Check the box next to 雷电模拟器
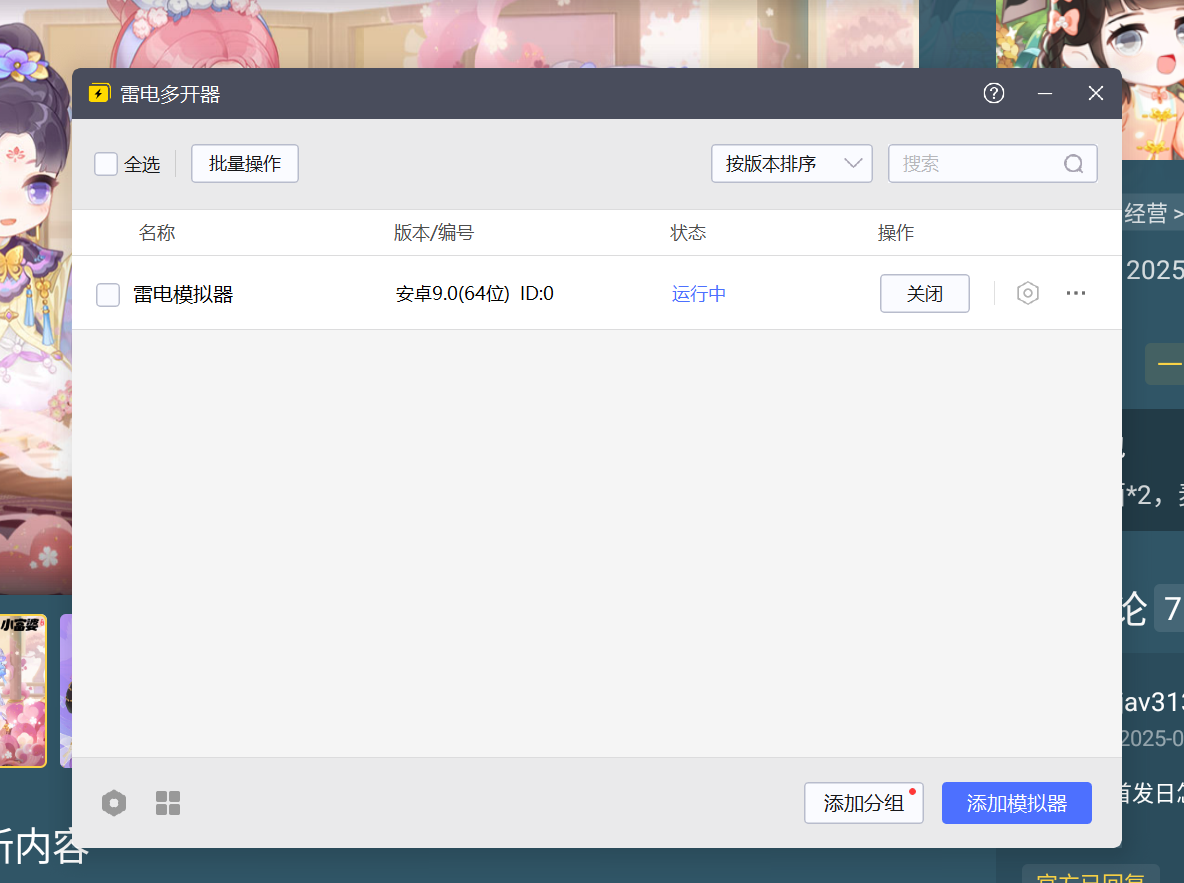This screenshot has height=883, width=1184. (x=108, y=295)
